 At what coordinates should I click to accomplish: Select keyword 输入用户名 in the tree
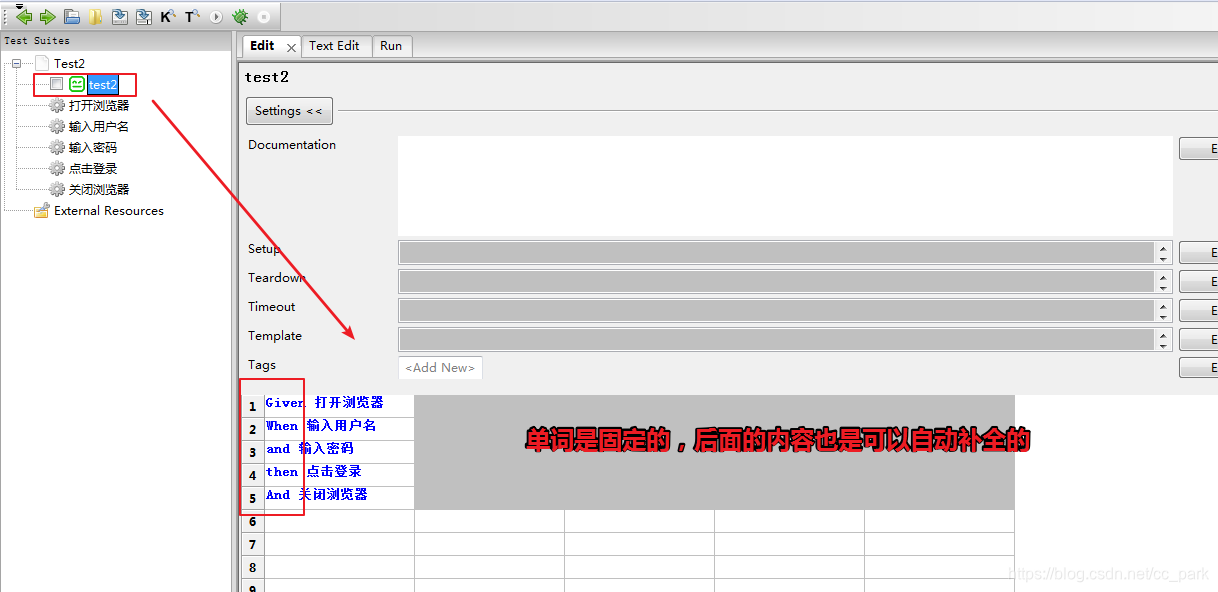click(99, 126)
